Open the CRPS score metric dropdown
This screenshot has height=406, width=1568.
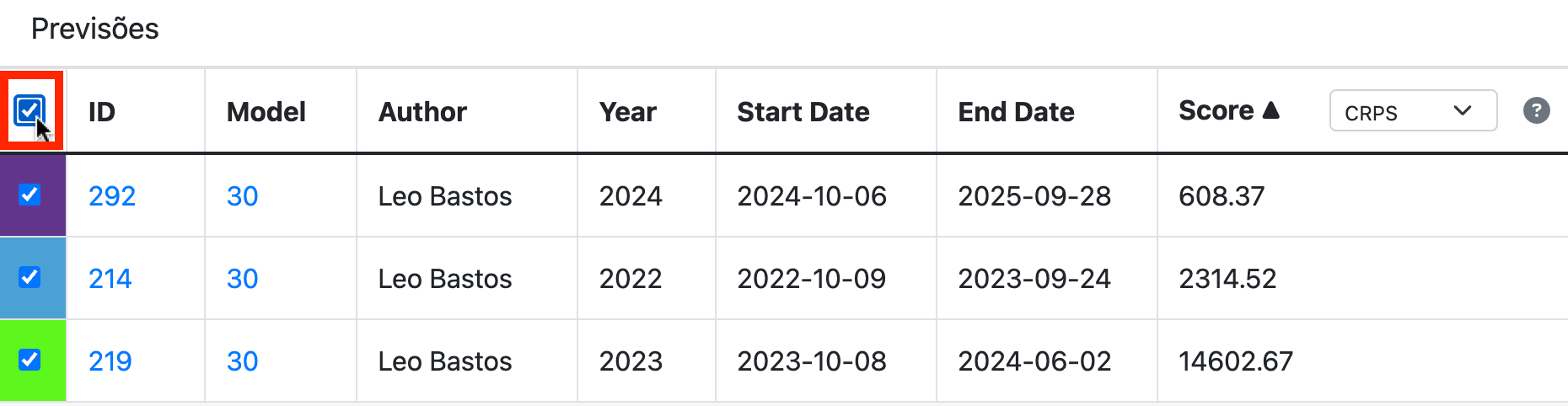1413,110
